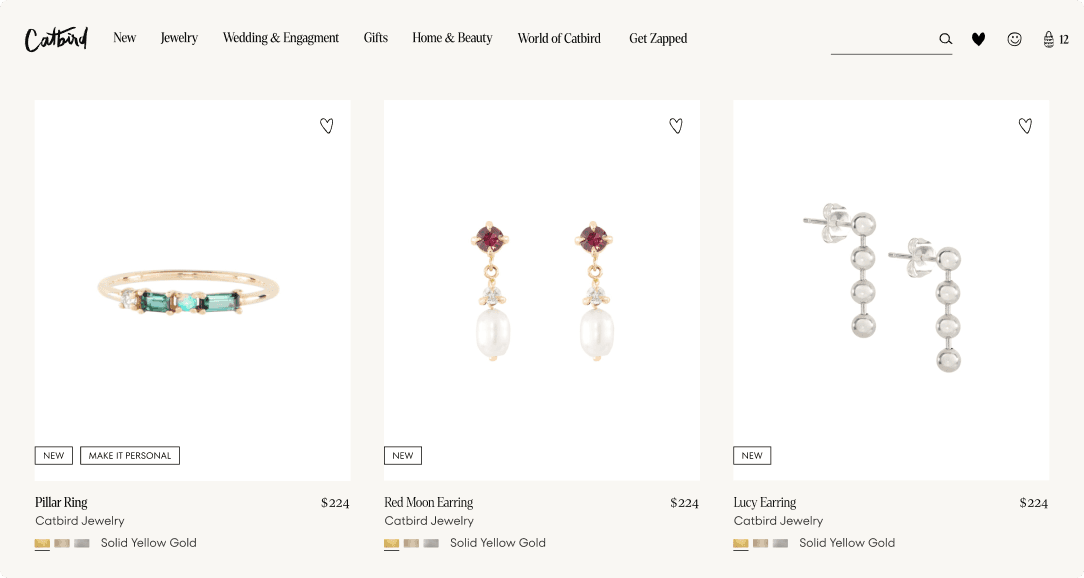Favorite the Red Moon Earring with its heart
Screen dimensions: 1084x578
click(x=676, y=125)
